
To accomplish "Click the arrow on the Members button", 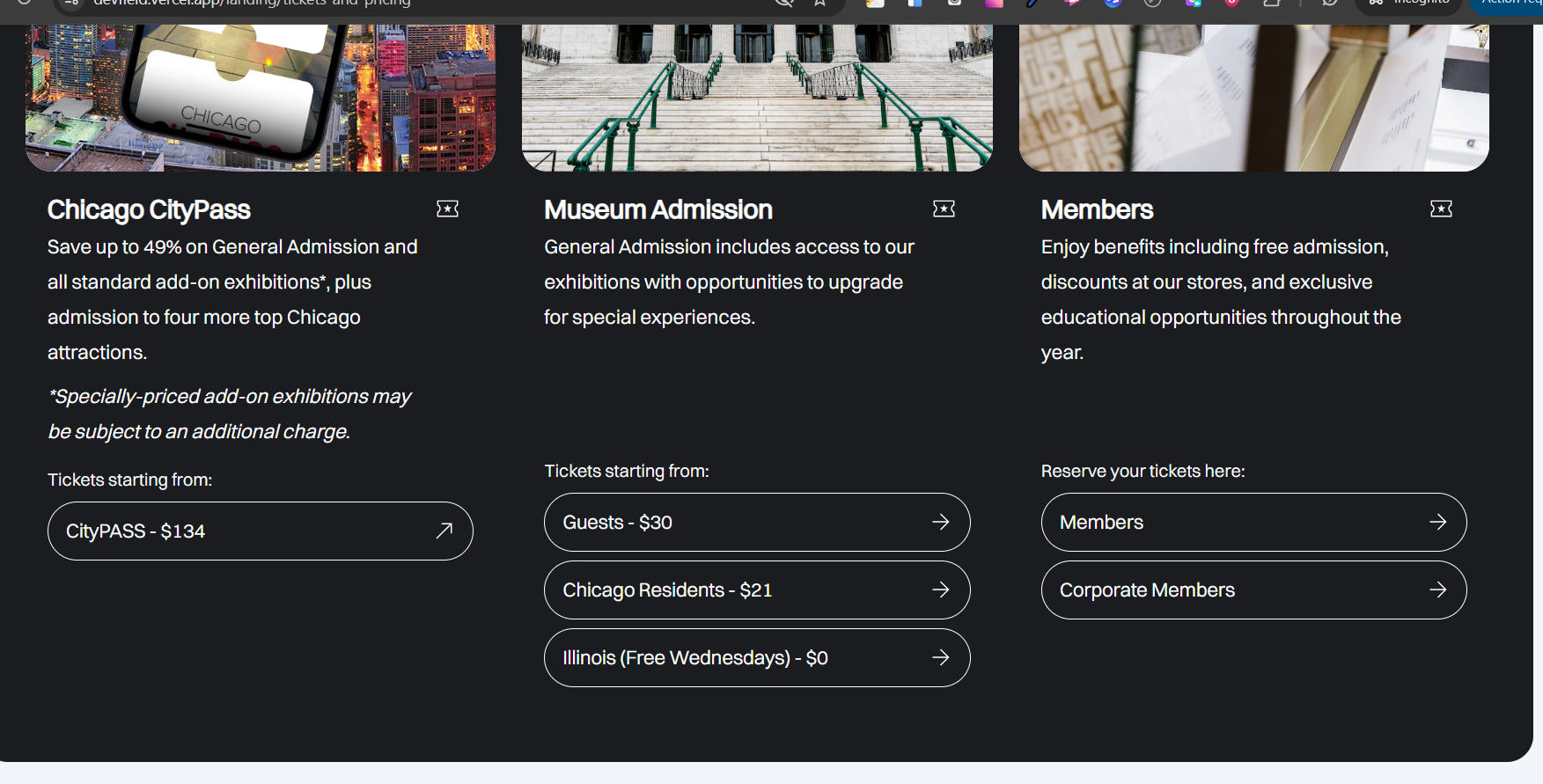I will 1437,522.
